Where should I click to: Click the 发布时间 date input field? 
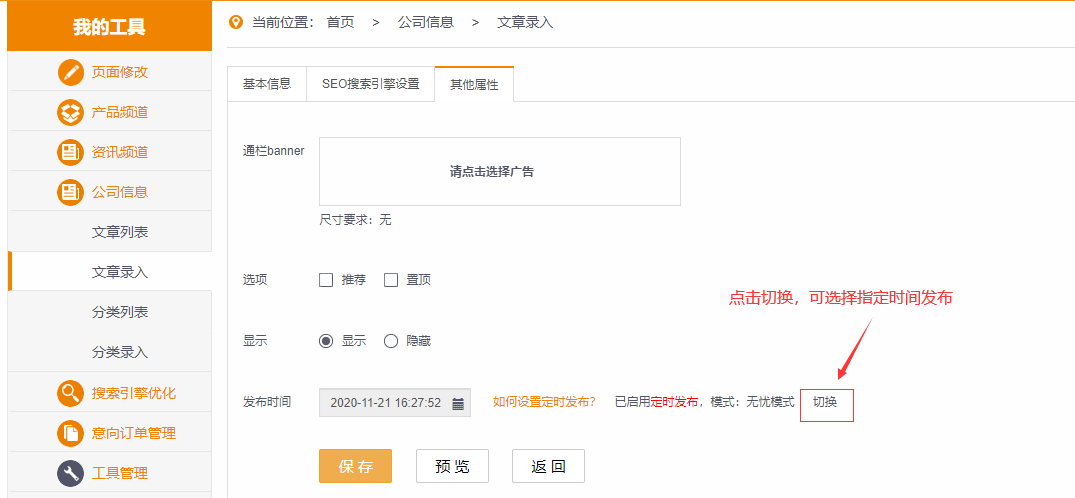[395, 403]
